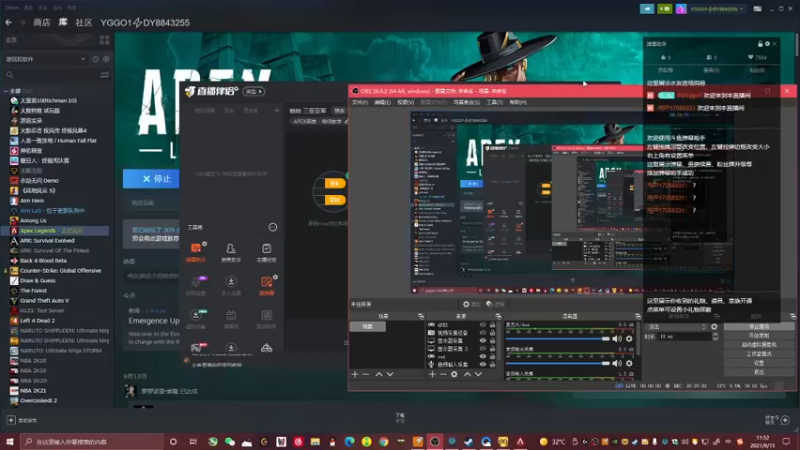
Task: Open Task View on the taskbar
Action: tap(193, 441)
